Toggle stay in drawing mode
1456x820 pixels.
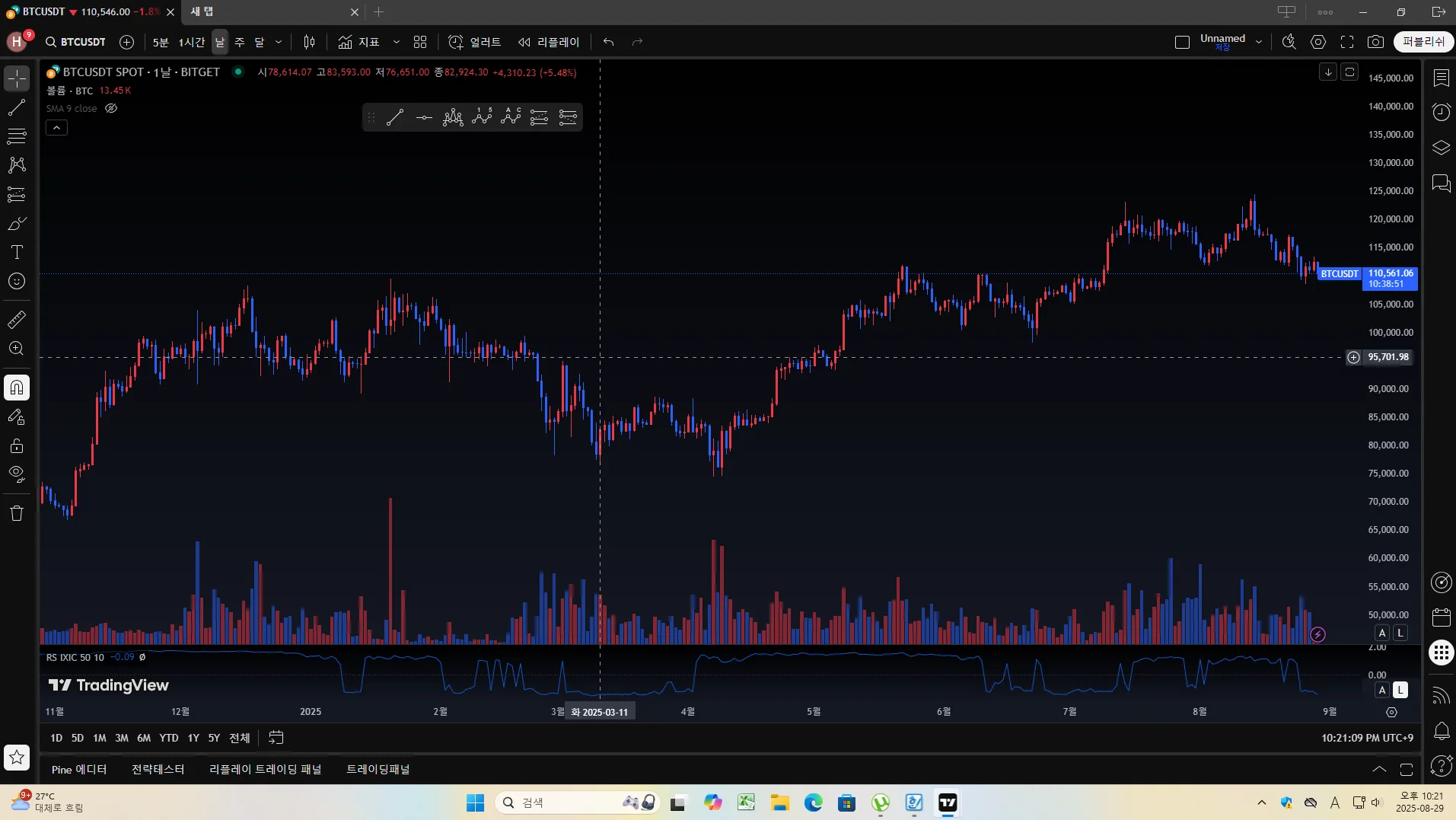17,416
